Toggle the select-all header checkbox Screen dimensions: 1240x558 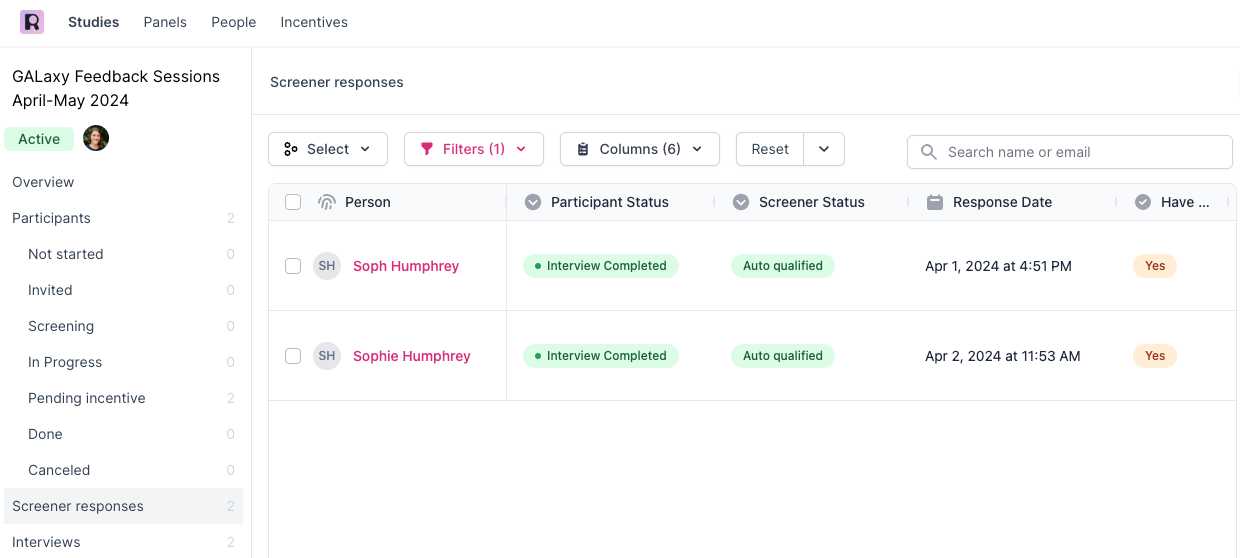pyautogui.click(x=293, y=202)
